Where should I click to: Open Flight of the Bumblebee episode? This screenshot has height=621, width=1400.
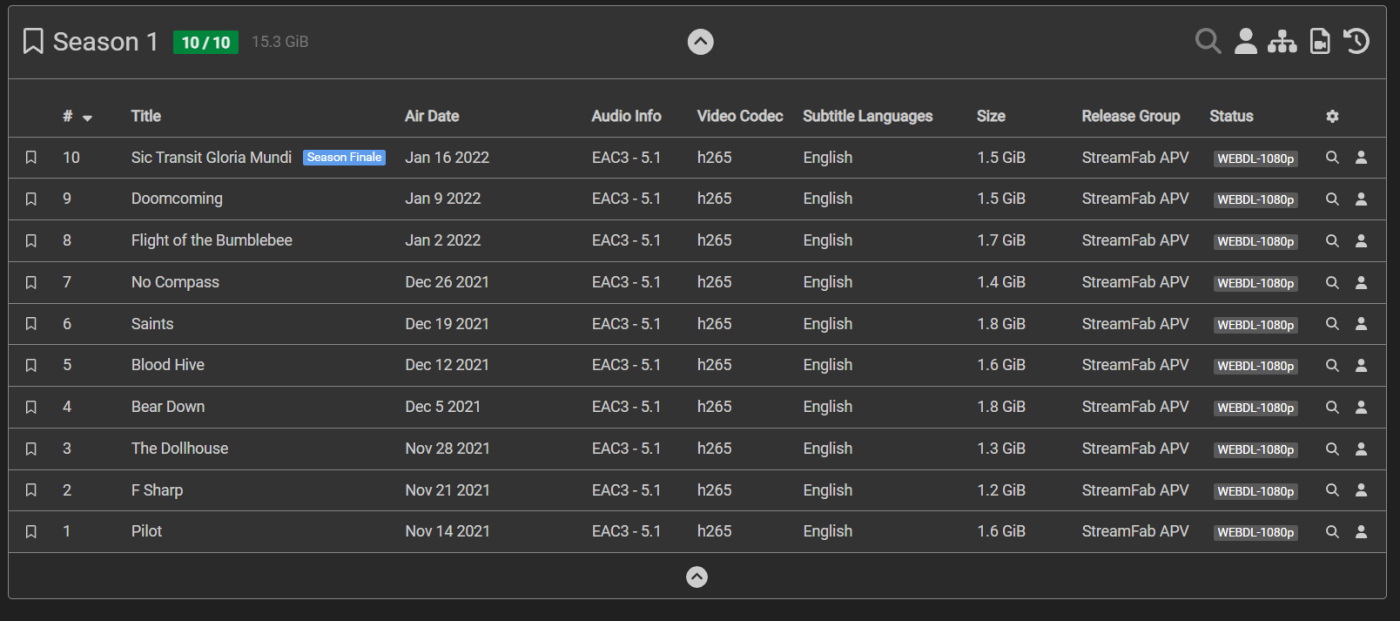(211, 241)
